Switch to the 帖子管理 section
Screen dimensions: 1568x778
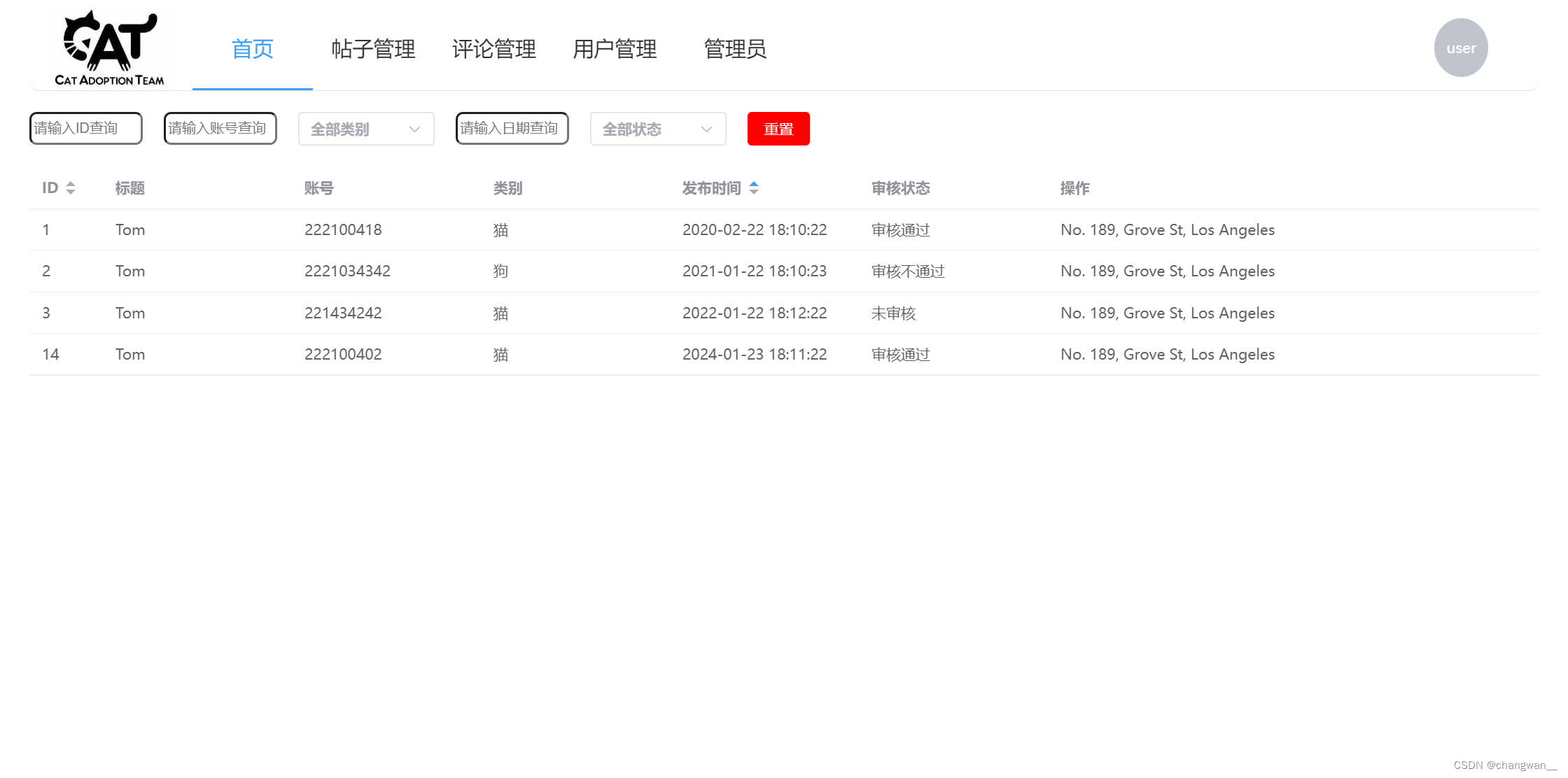[372, 49]
